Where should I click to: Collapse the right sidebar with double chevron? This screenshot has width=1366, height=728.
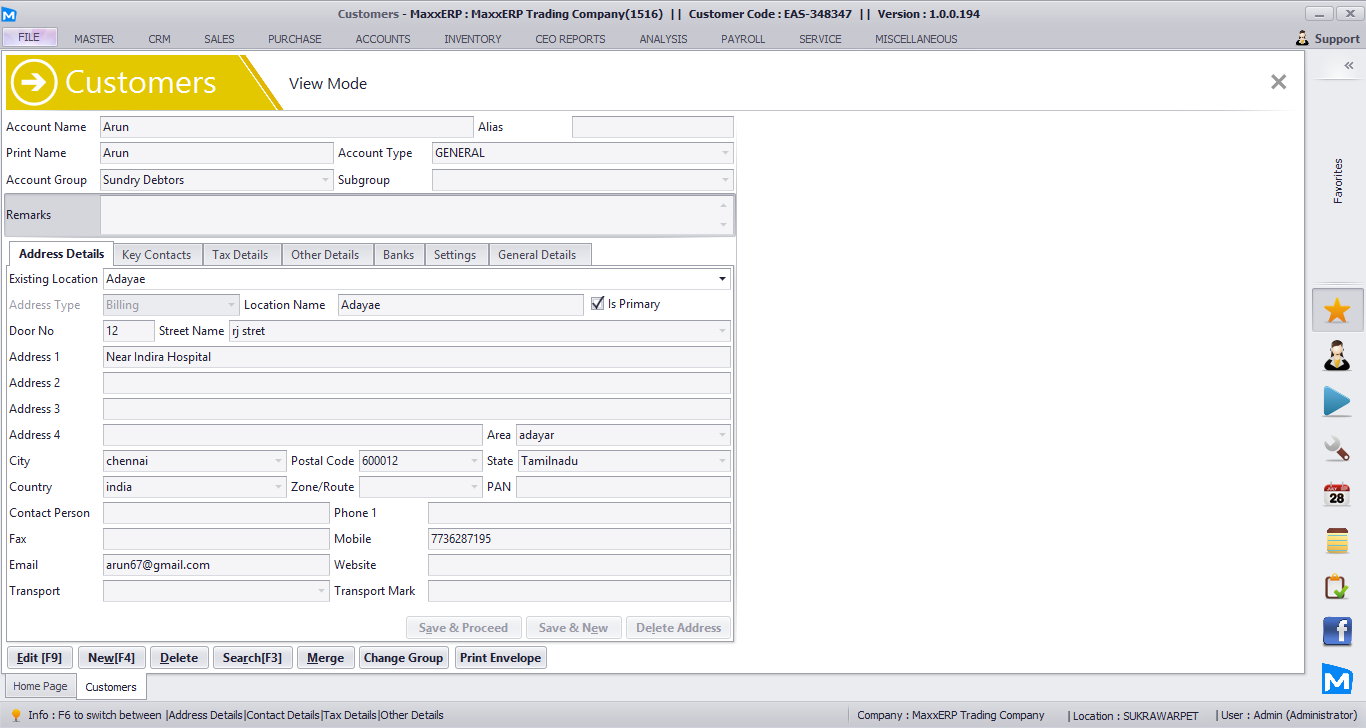tap(1348, 65)
